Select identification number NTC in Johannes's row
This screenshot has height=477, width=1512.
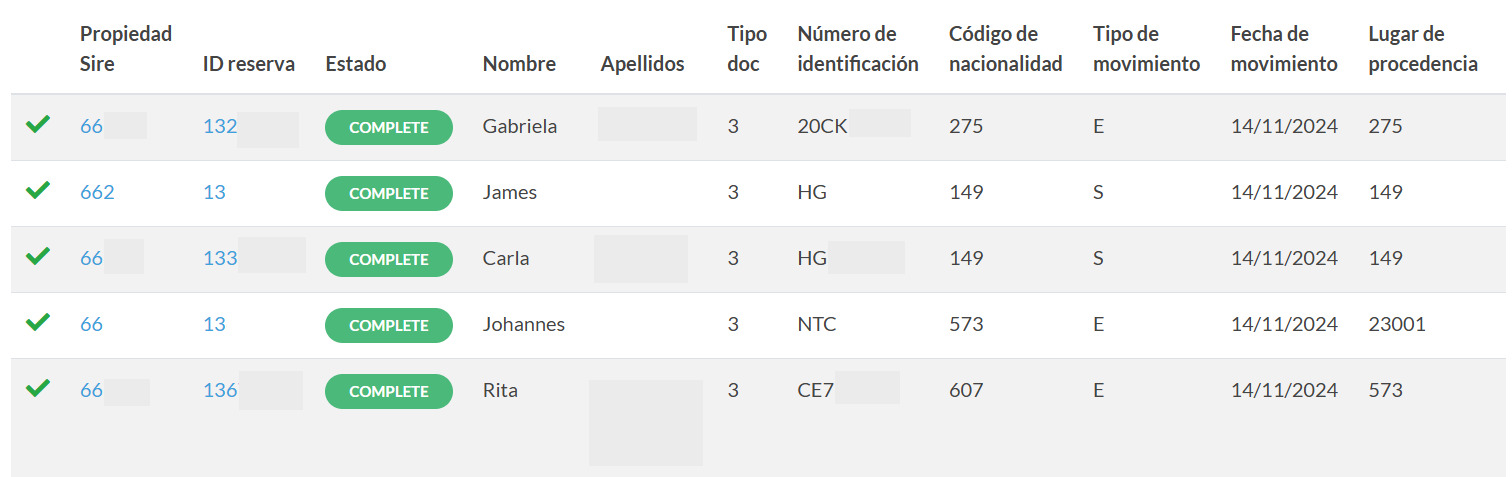pos(817,324)
